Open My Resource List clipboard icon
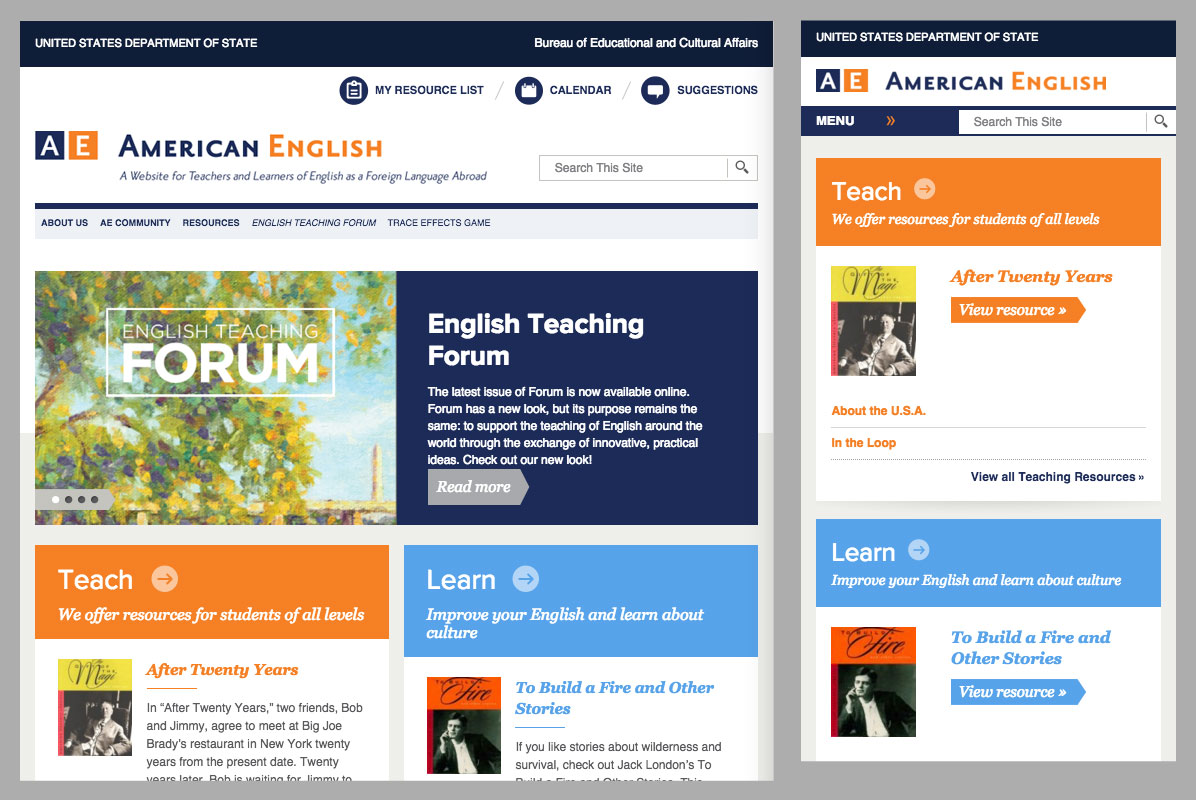Viewport: 1196px width, 800px height. click(353, 91)
